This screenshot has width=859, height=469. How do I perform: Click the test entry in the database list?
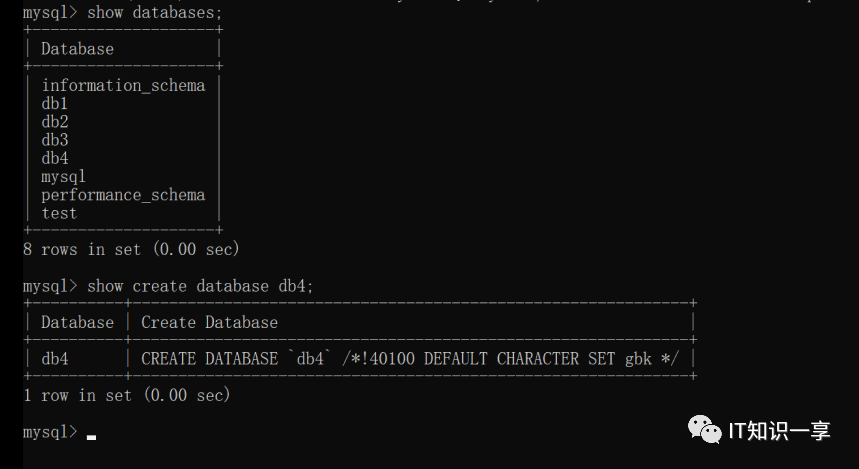(59, 213)
